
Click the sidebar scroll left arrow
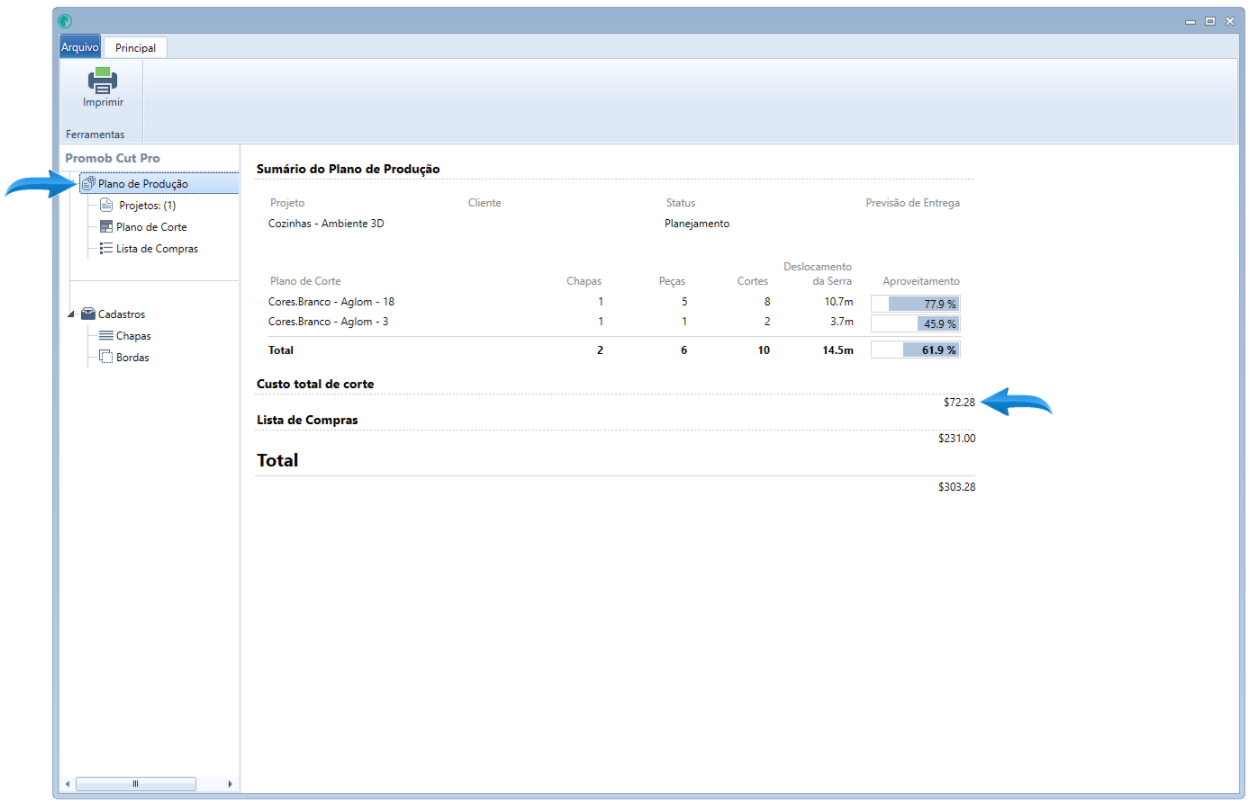coord(68,784)
